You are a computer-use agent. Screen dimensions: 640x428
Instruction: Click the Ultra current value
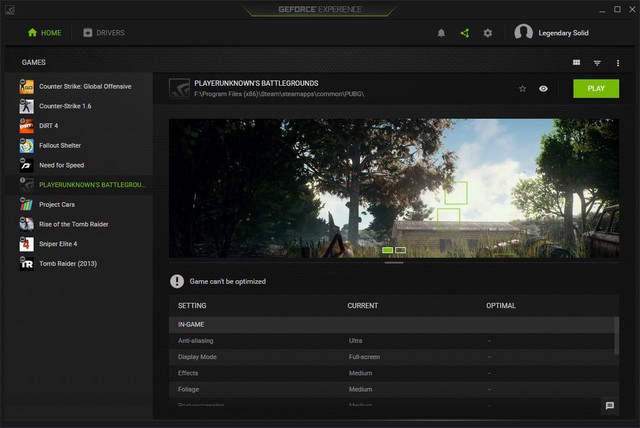(355, 341)
